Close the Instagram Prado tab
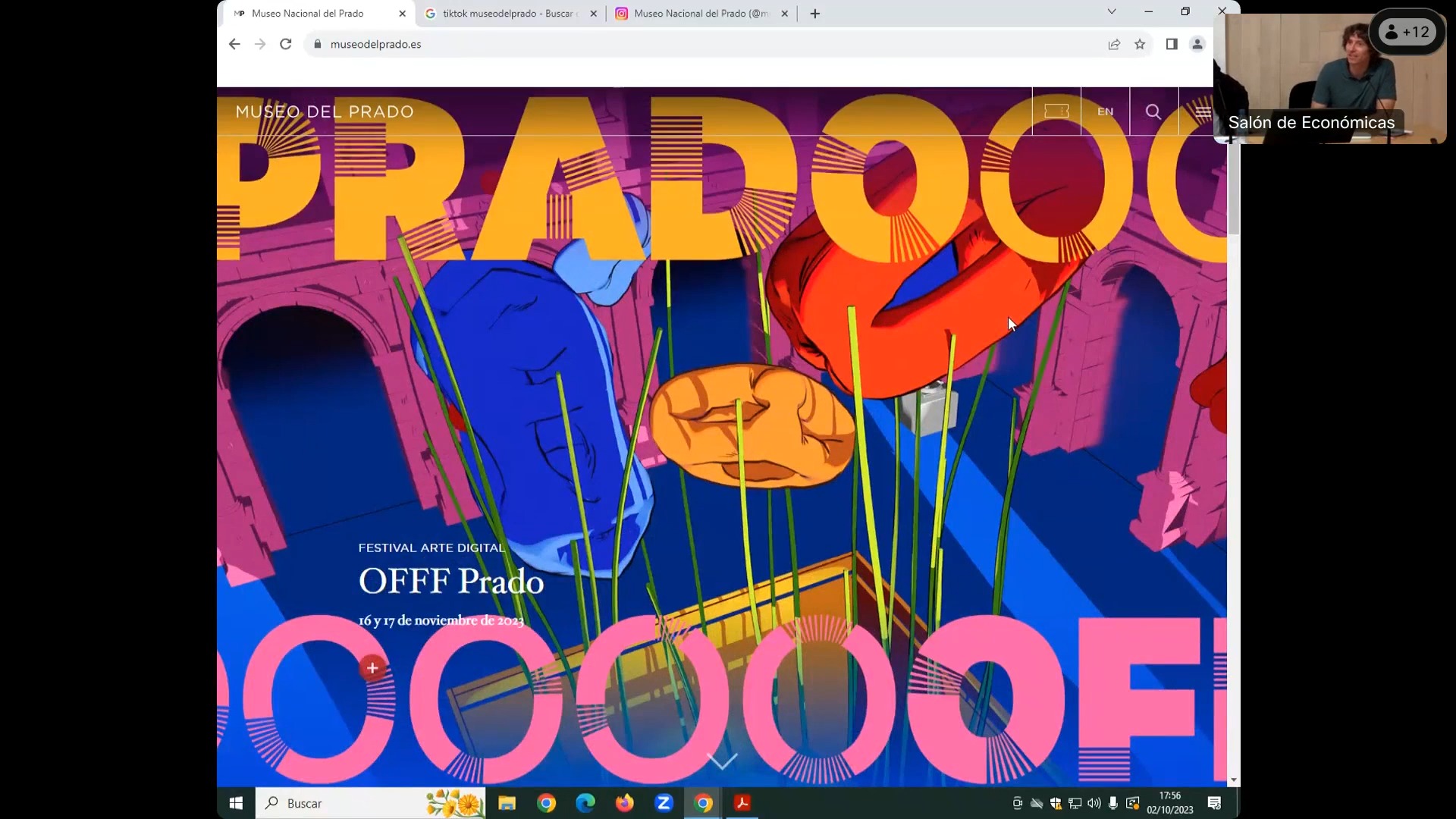This screenshot has width=1456, height=819. point(785,14)
